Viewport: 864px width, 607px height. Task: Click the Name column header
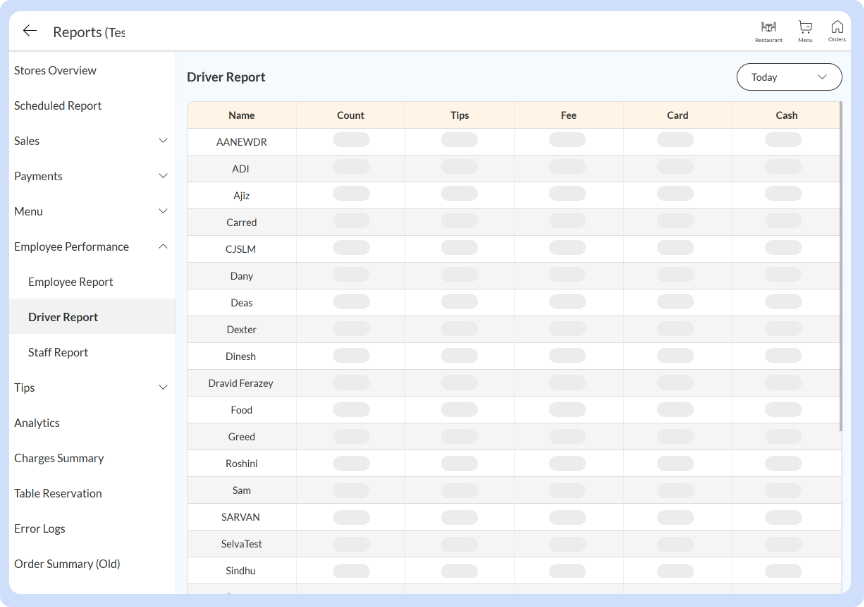pos(241,115)
